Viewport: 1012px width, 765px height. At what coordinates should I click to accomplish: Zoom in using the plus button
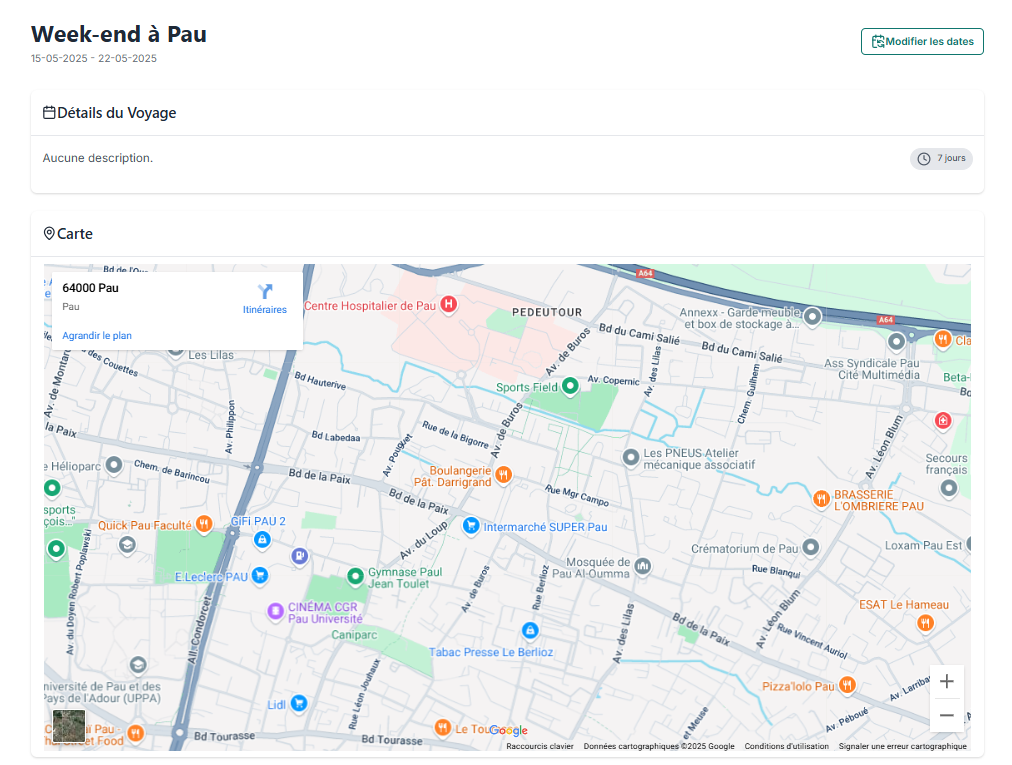tap(946, 680)
